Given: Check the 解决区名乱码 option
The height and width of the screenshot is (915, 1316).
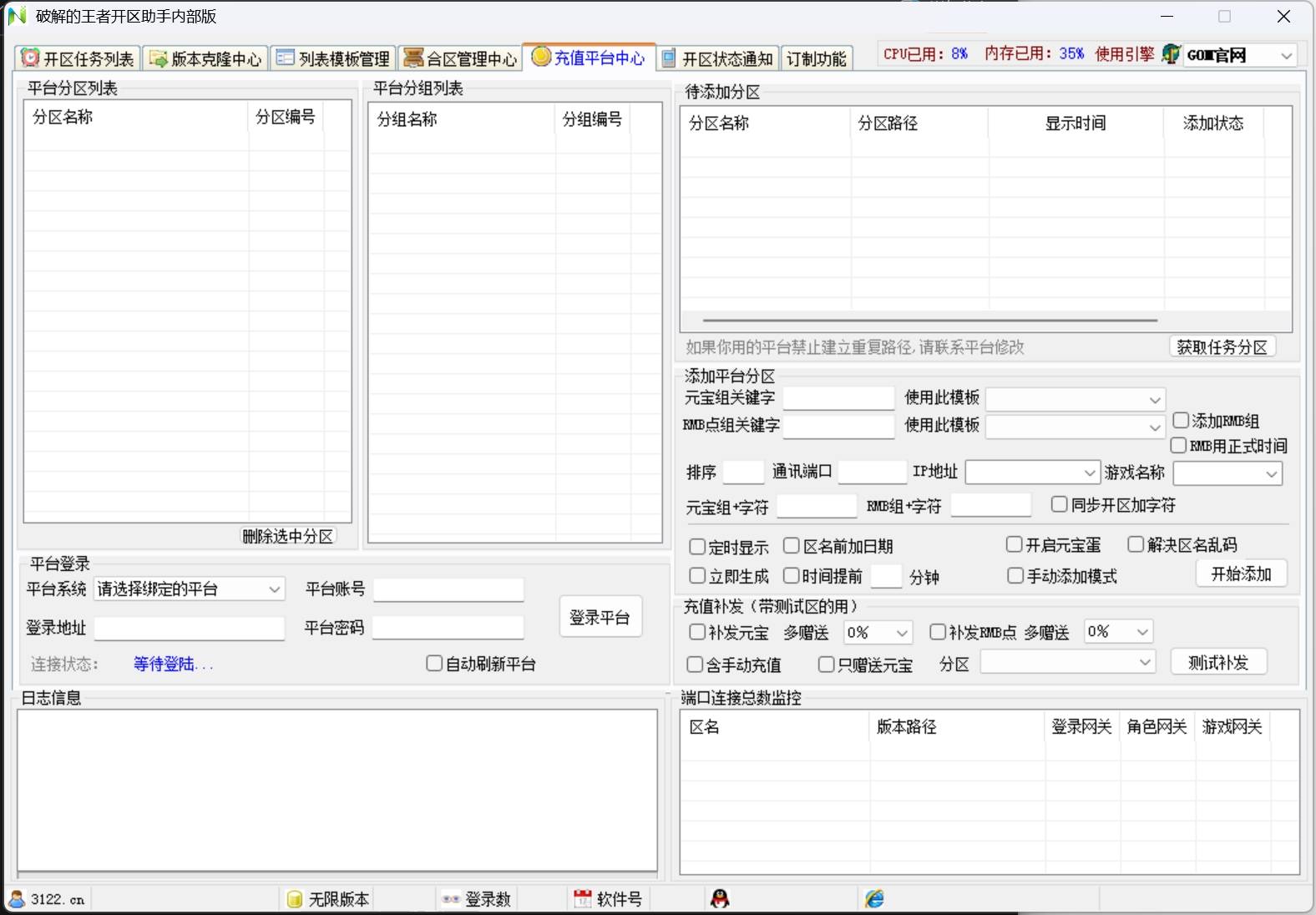Looking at the screenshot, I should (1136, 544).
